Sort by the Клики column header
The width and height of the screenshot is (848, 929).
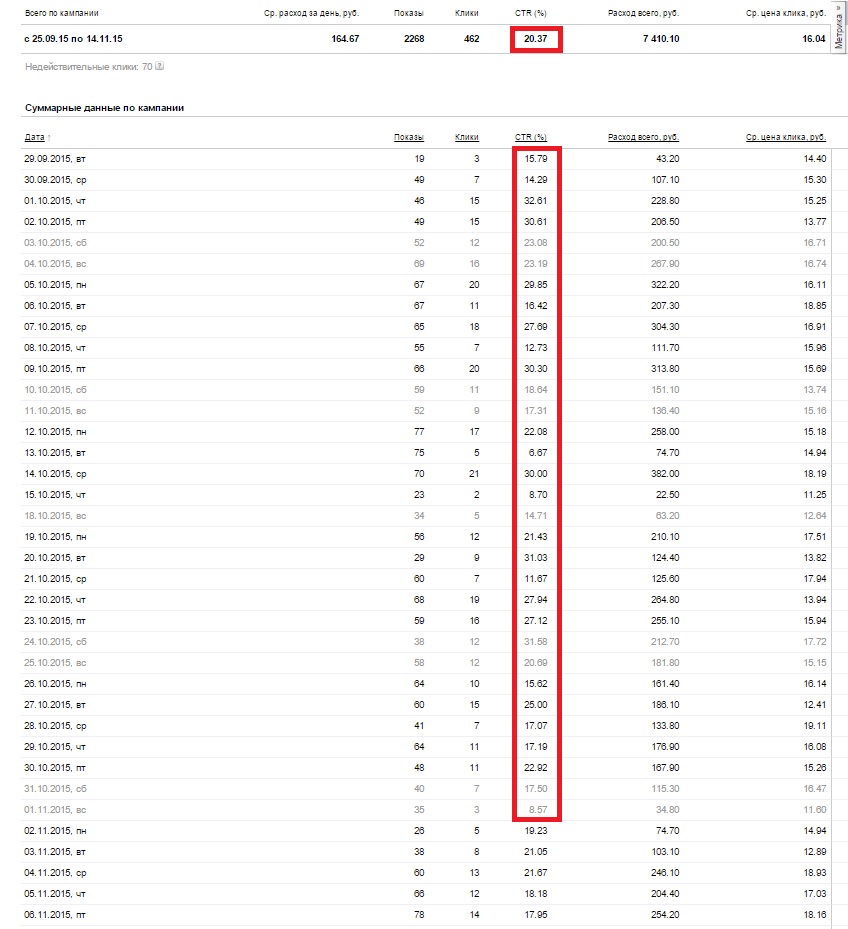(467, 137)
